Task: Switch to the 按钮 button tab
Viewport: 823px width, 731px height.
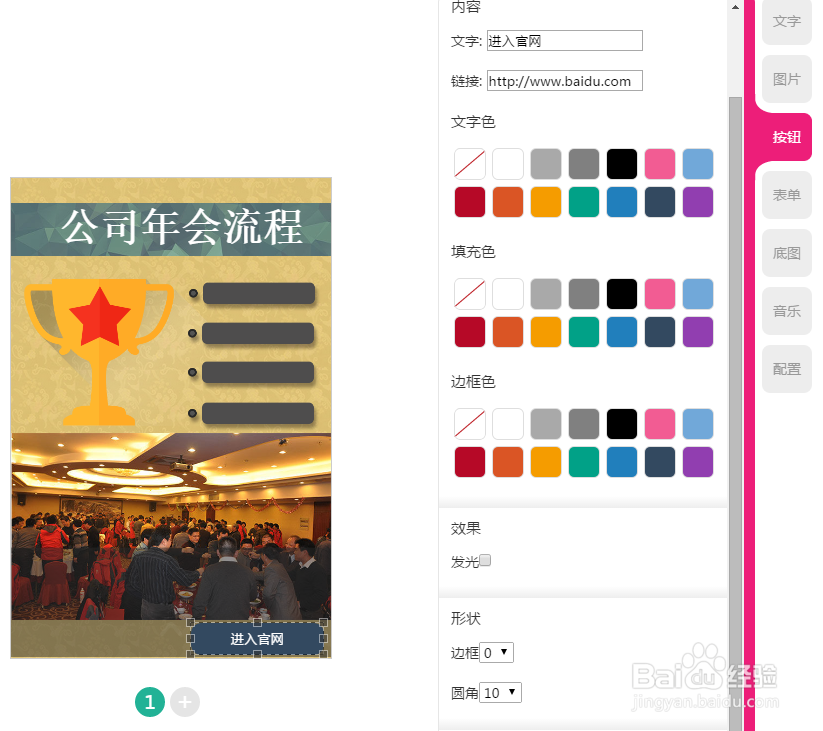Action: coord(786,137)
